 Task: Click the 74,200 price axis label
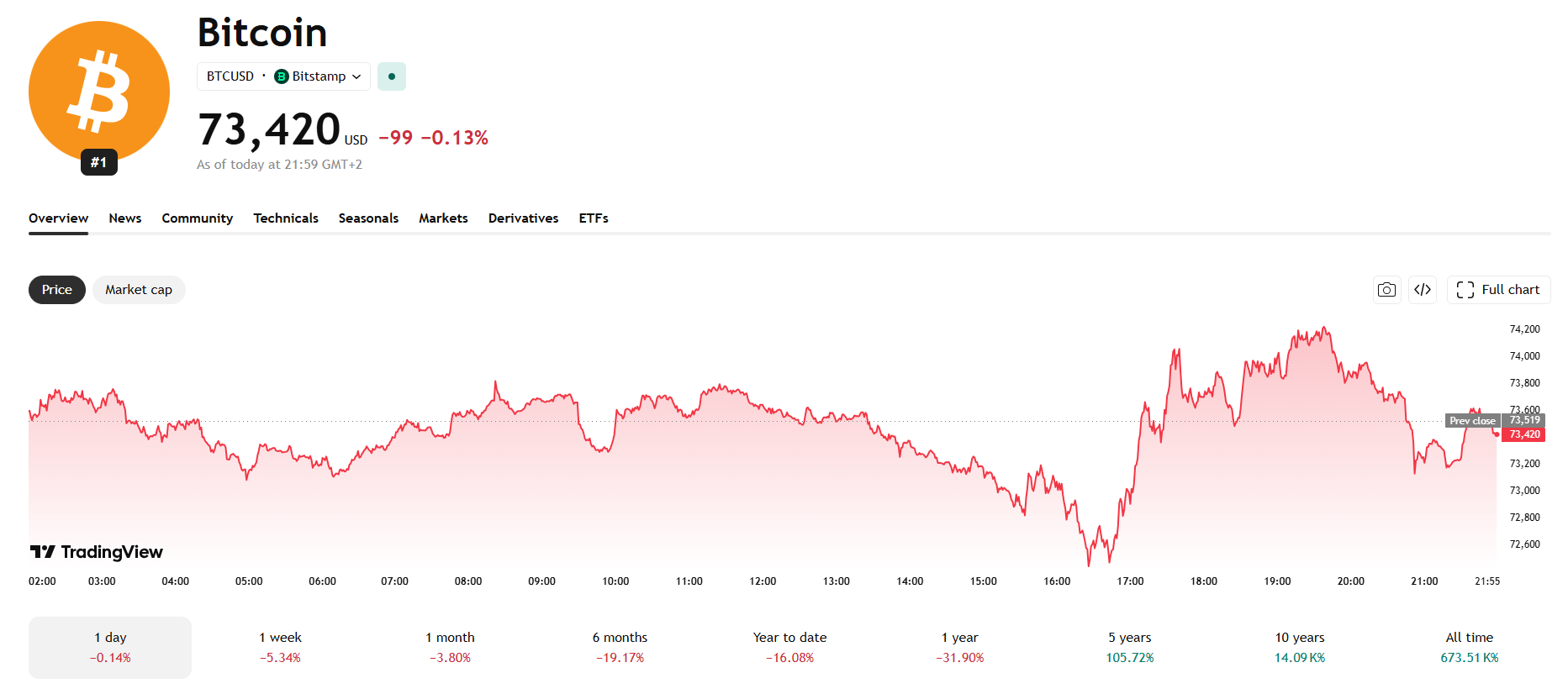pos(1525,329)
